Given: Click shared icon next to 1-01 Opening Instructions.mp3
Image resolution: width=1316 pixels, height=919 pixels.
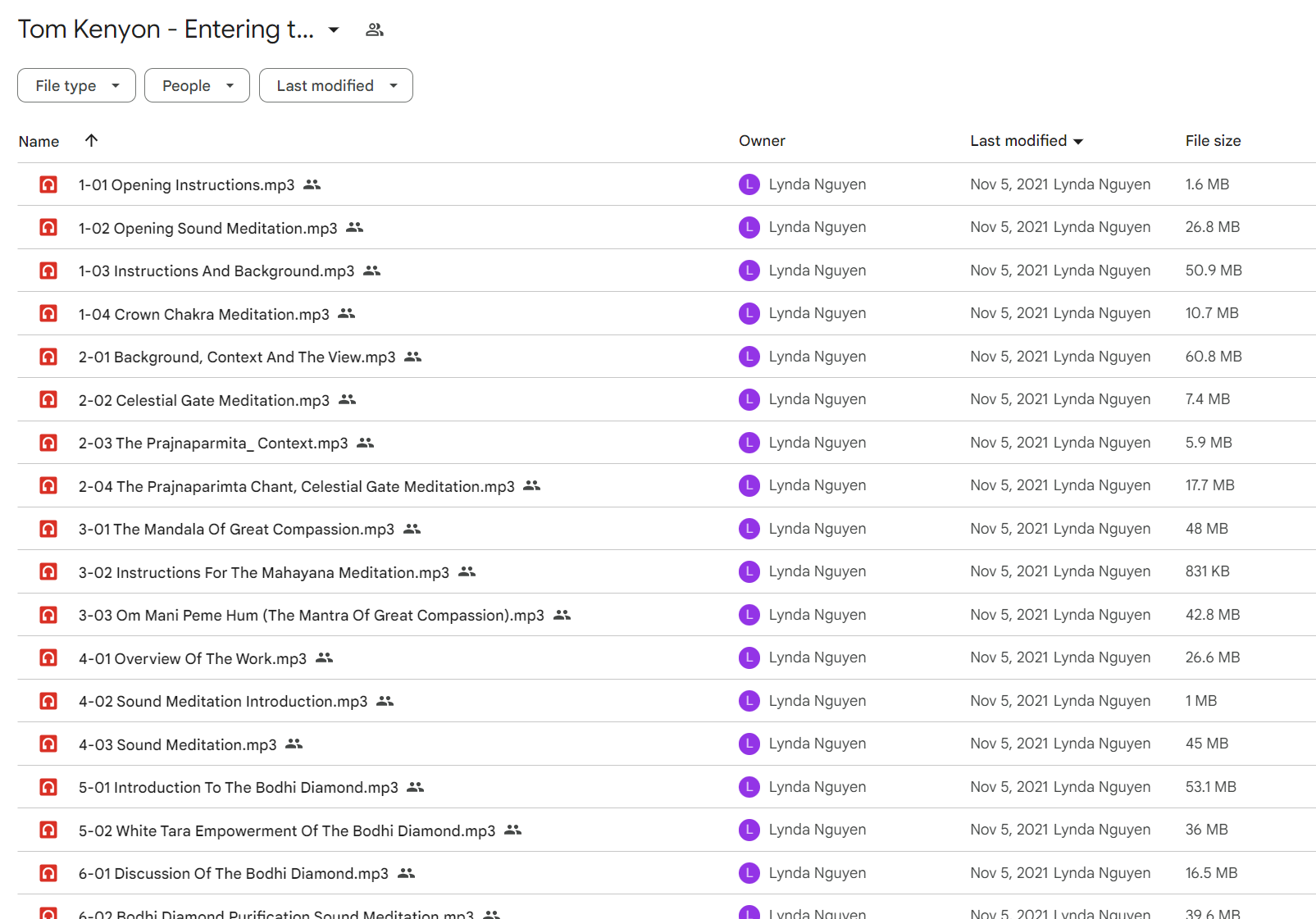Looking at the screenshot, I should (x=312, y=184).
